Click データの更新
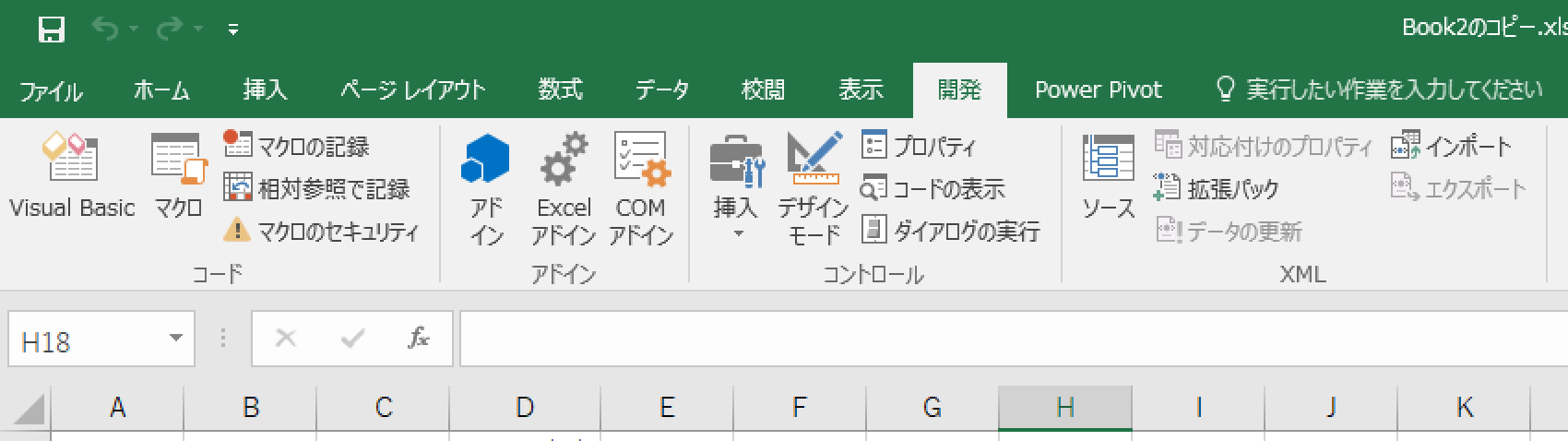Viewport: 1568px width, 441px height. coord(1229,231)
